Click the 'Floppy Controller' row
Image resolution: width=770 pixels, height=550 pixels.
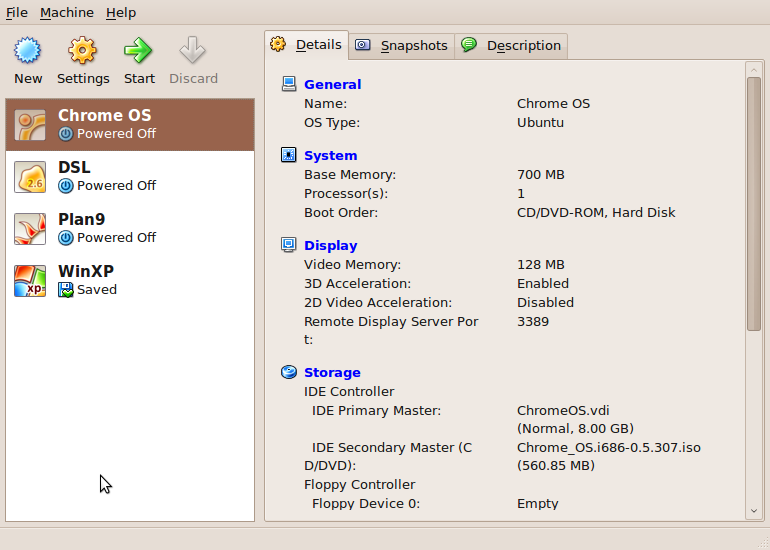(x=359, y=485)
